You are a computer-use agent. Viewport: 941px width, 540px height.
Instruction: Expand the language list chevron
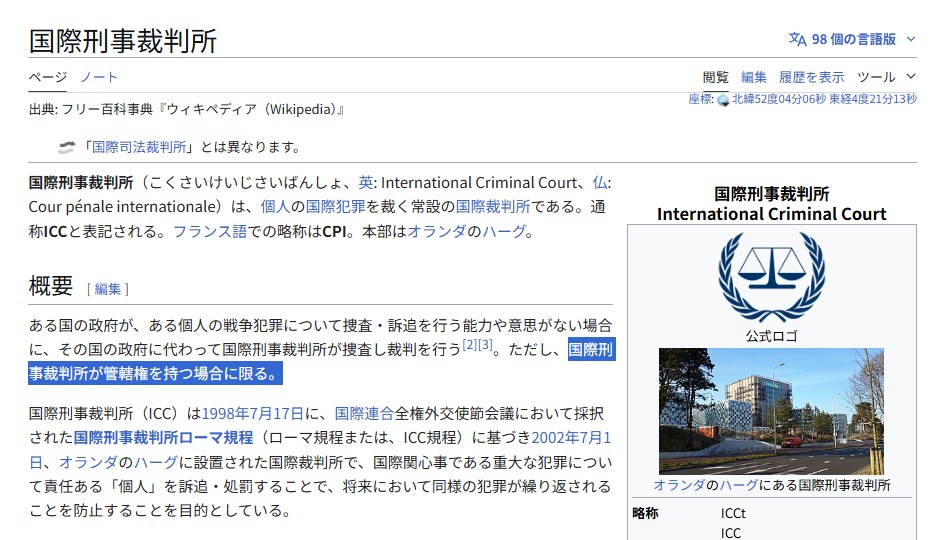(x=910, y=40)
